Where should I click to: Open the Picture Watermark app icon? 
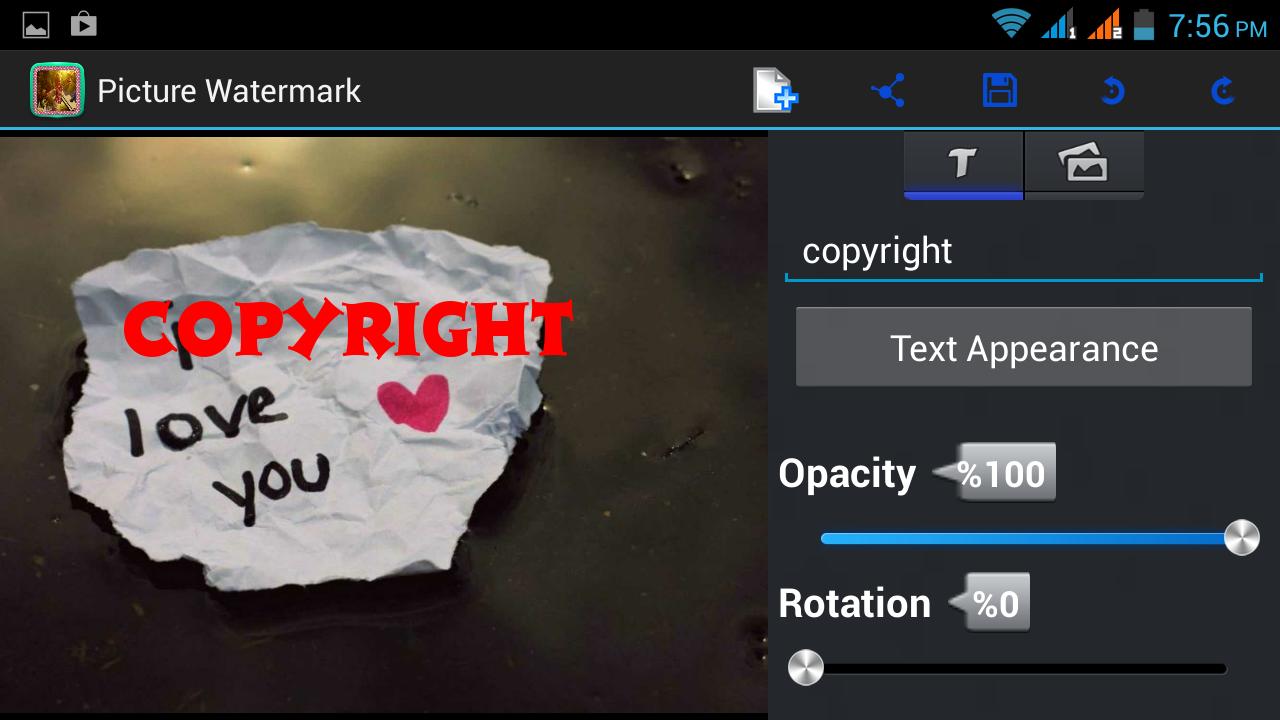click(56, 90)
